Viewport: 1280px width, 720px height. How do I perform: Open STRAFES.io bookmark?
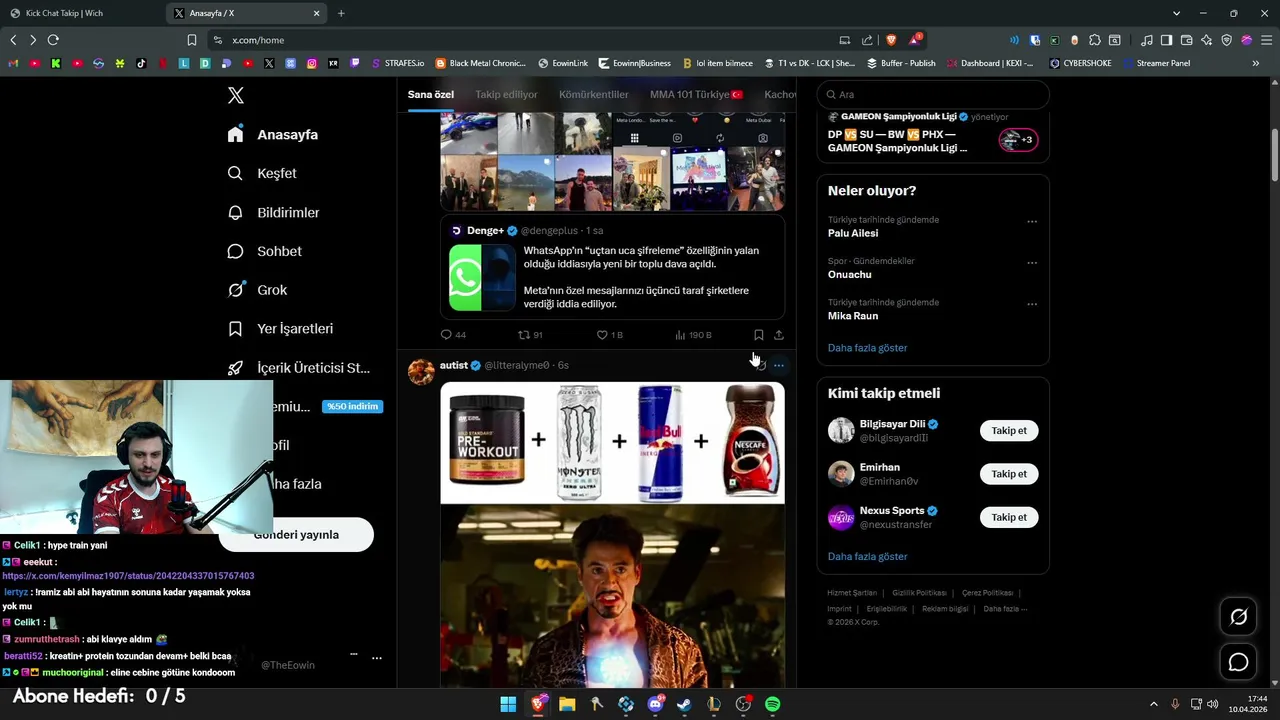click(x=396, y=63)
